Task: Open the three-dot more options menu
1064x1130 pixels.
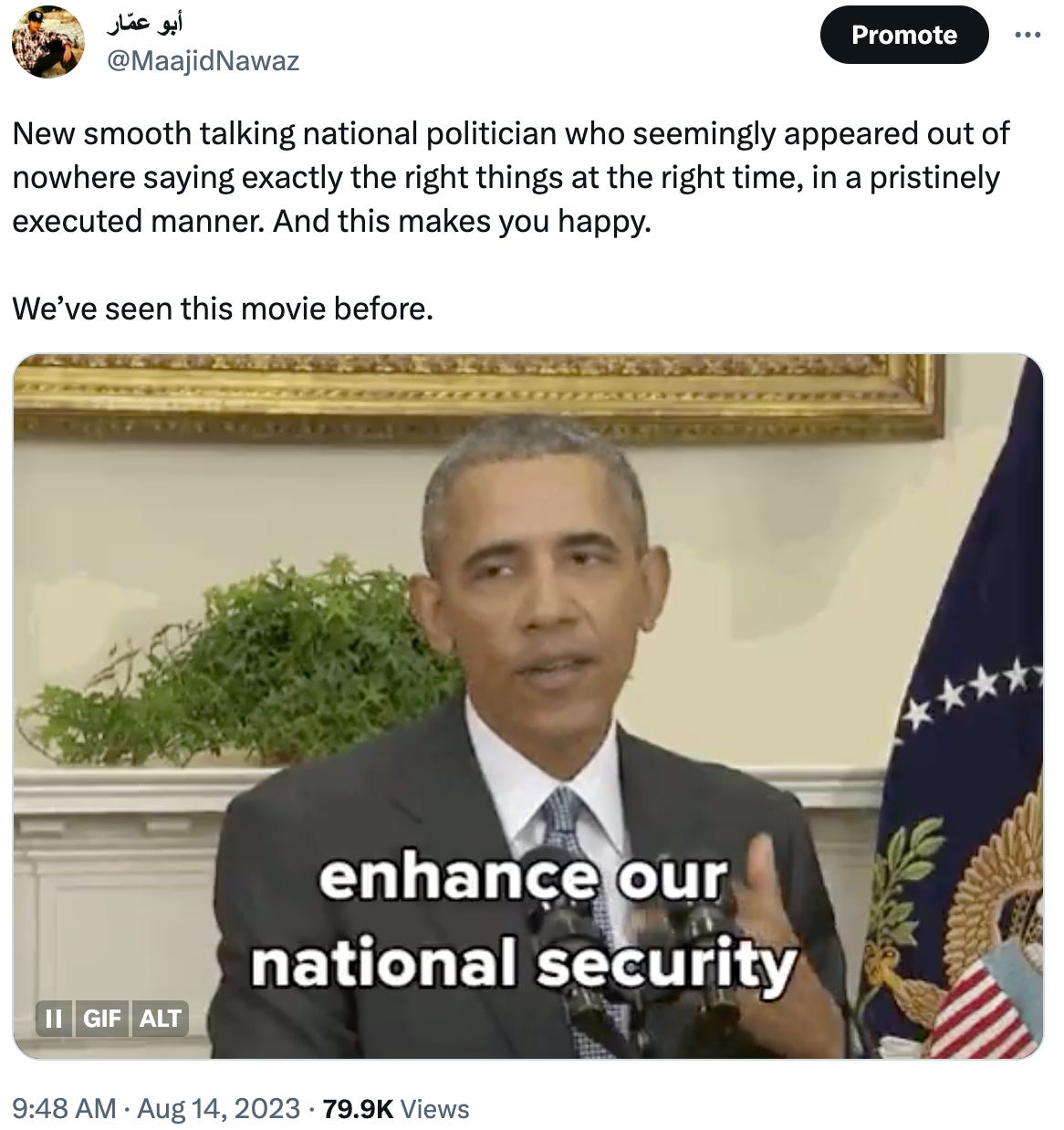Action: [1027, 35]
